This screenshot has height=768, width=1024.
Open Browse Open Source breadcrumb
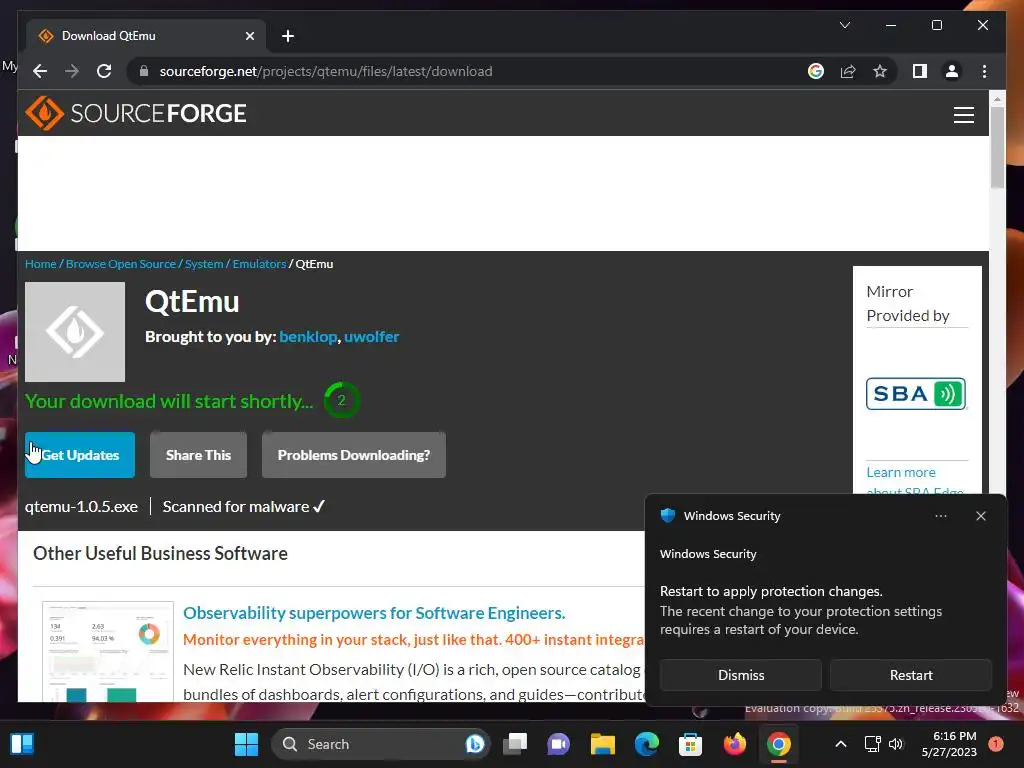(x=121, y=264)
